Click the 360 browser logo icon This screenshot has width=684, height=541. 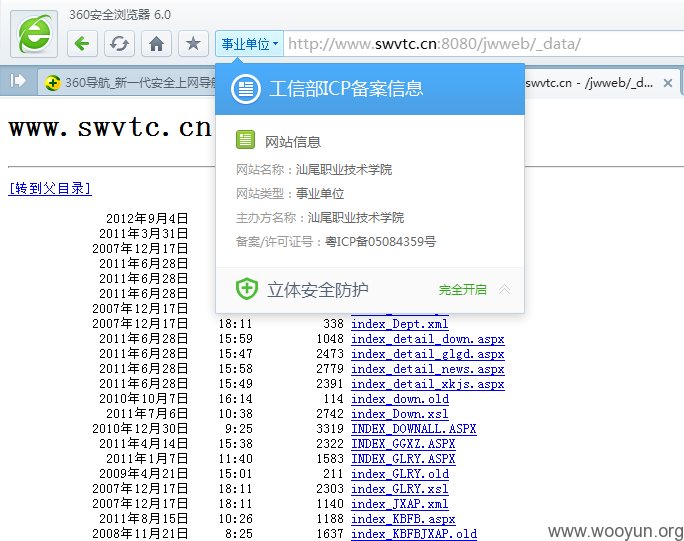pos(34,34)
